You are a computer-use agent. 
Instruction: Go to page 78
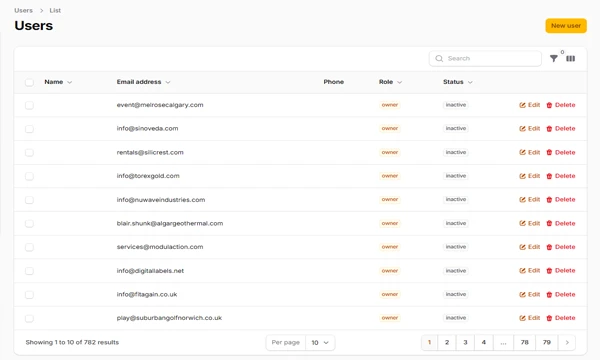pyautogui.click(x=525, y=342)
